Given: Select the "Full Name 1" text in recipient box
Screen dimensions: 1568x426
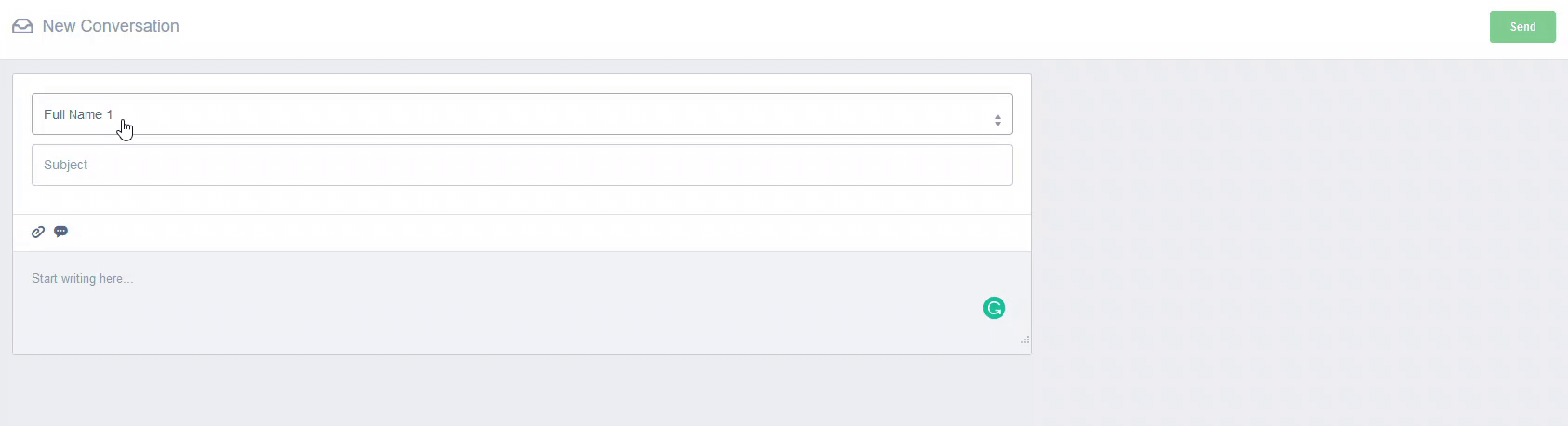Looking at the screenshot, I should point(78,114).
